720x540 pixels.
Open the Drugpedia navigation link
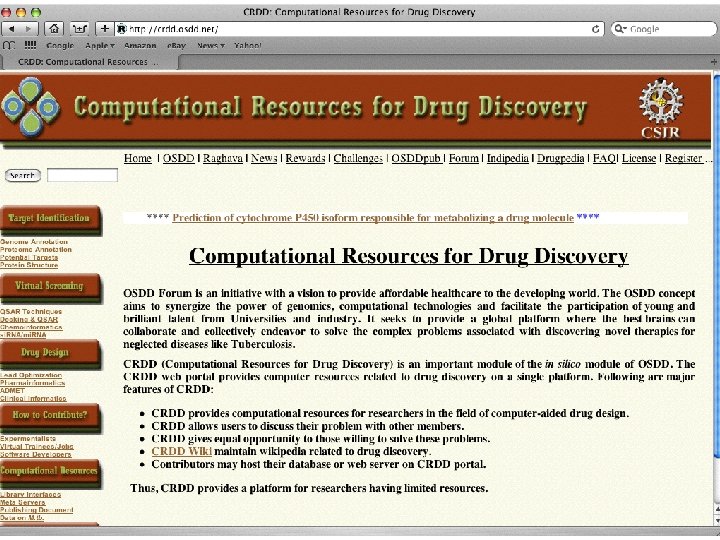point(561,158)
